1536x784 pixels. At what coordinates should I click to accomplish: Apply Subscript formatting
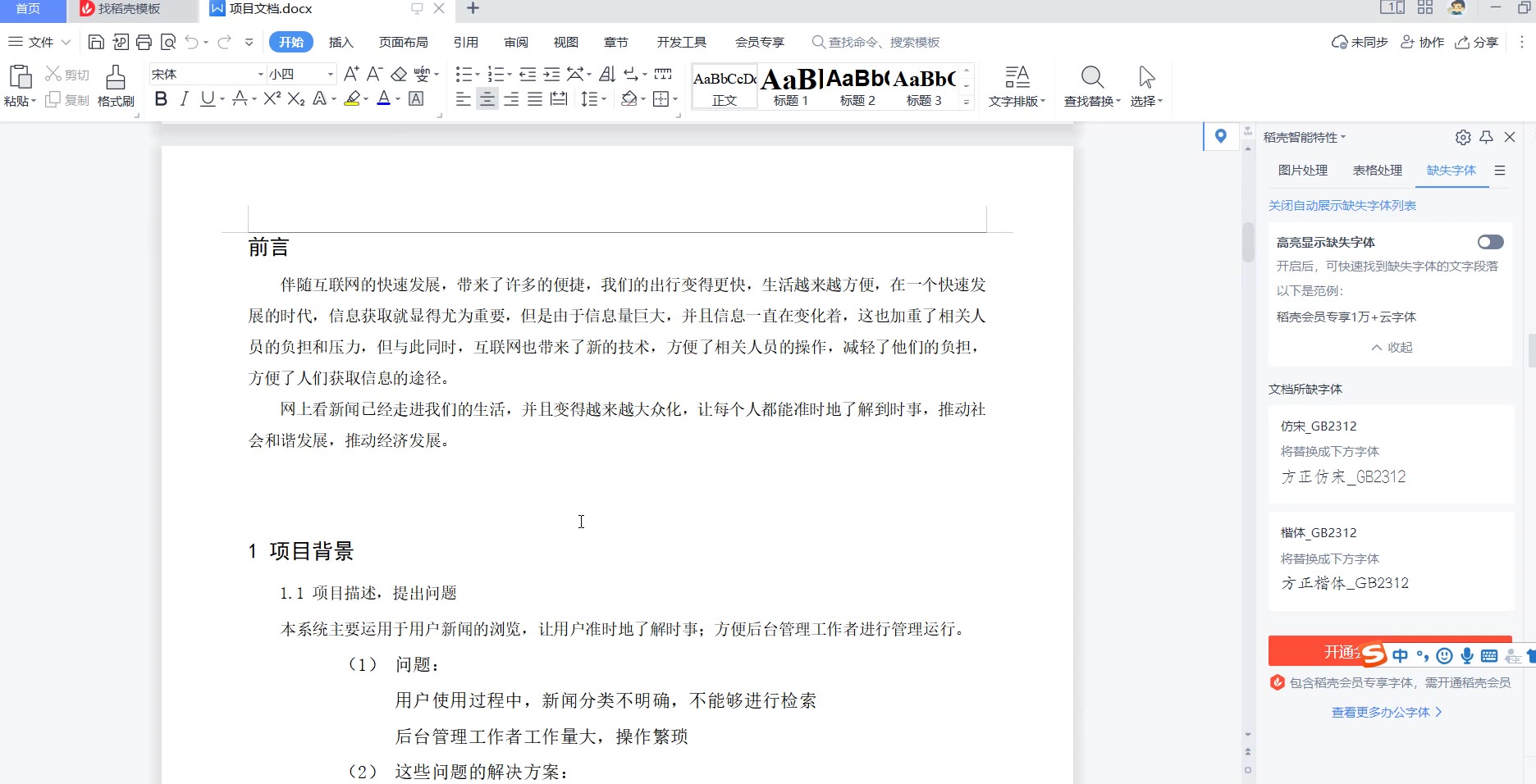point(296,99)
